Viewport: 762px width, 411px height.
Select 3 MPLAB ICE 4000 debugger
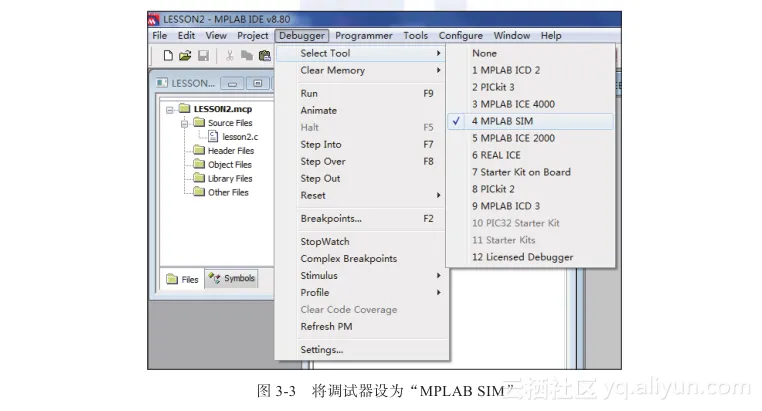pyautogui.click(x=530, y=104)
